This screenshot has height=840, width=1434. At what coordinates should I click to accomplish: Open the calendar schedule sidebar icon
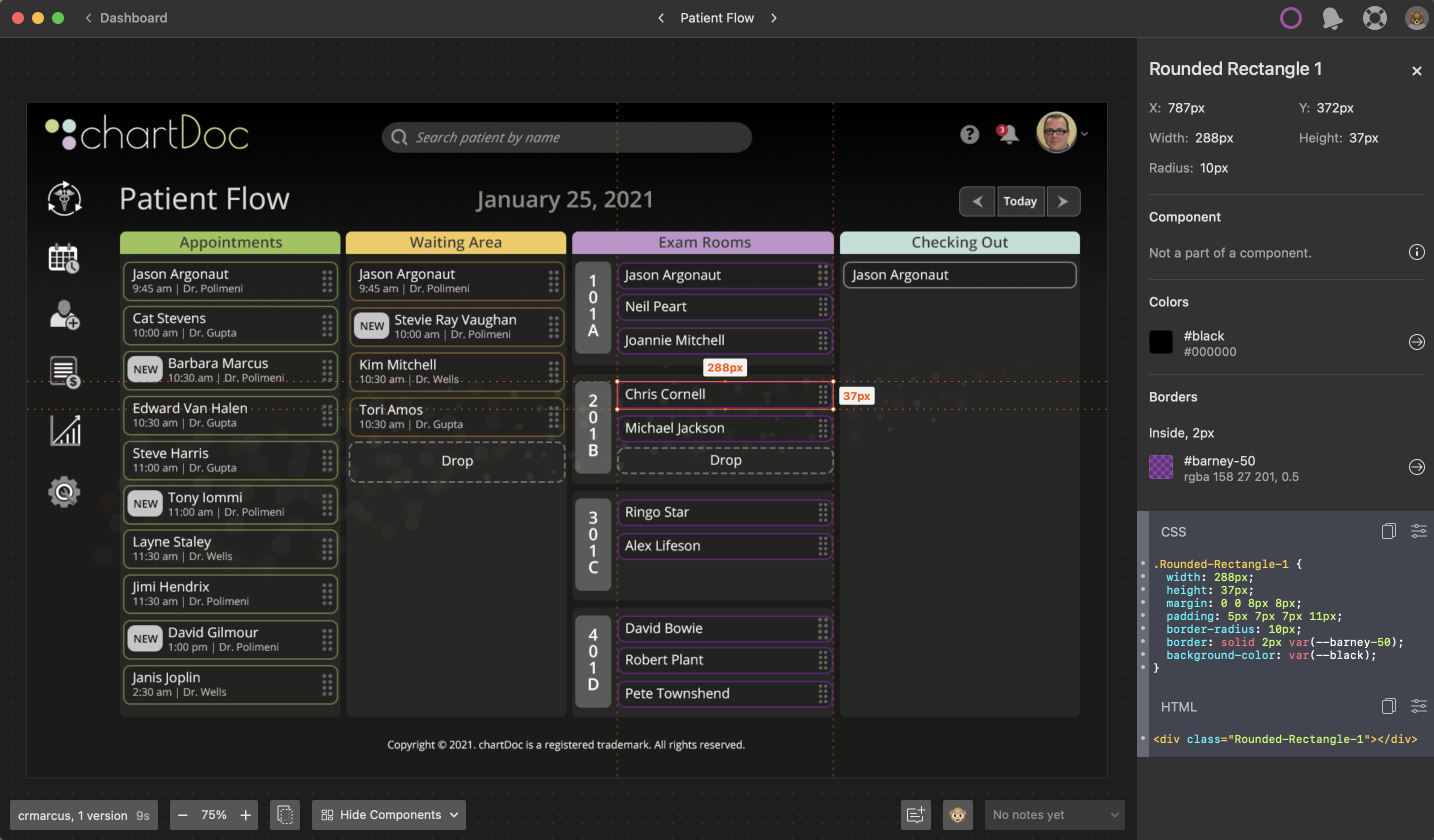tap(63, 258)
